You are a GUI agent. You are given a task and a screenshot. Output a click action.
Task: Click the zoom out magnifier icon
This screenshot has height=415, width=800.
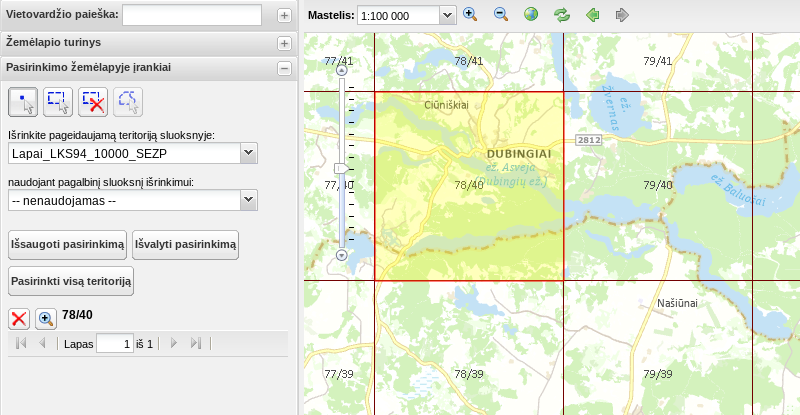(501, 15)
